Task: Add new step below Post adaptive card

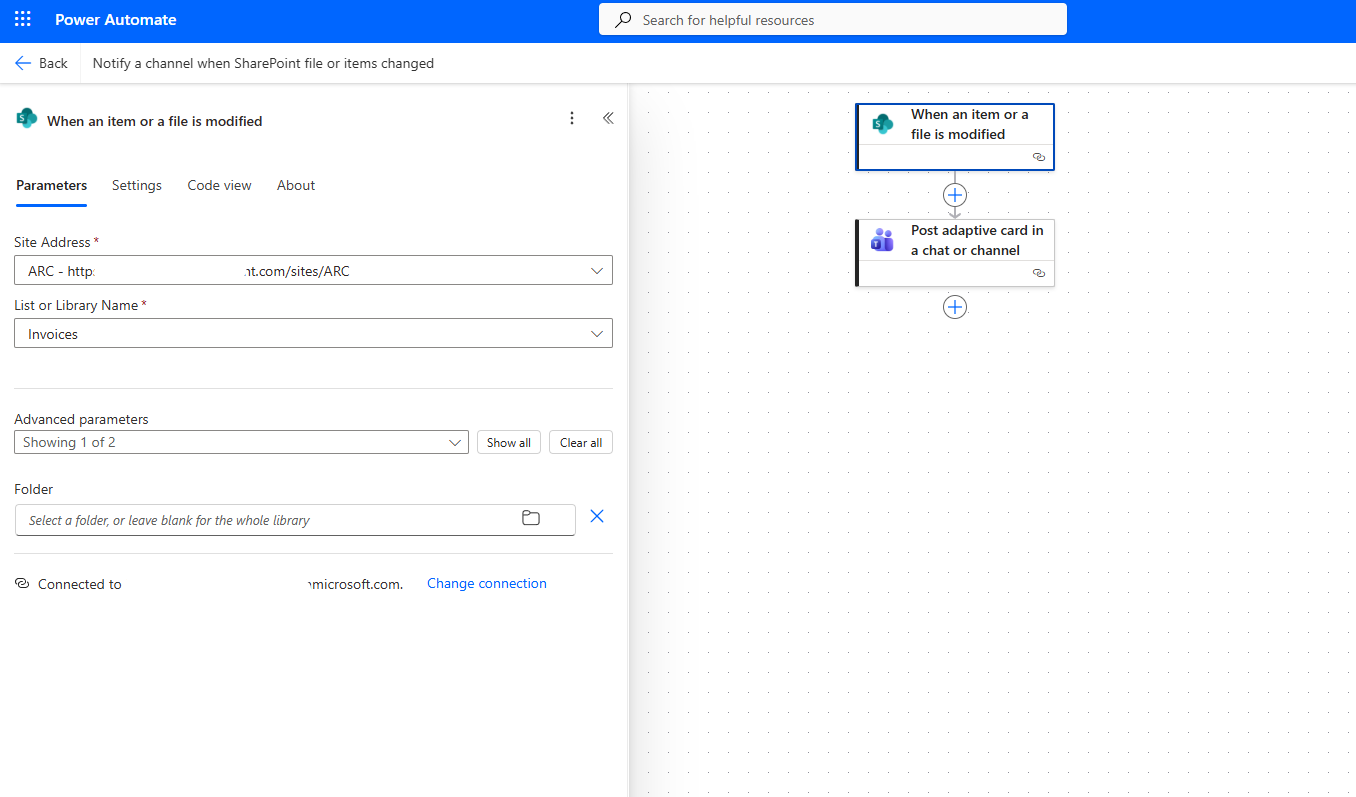Action: (x=955, y=307)
